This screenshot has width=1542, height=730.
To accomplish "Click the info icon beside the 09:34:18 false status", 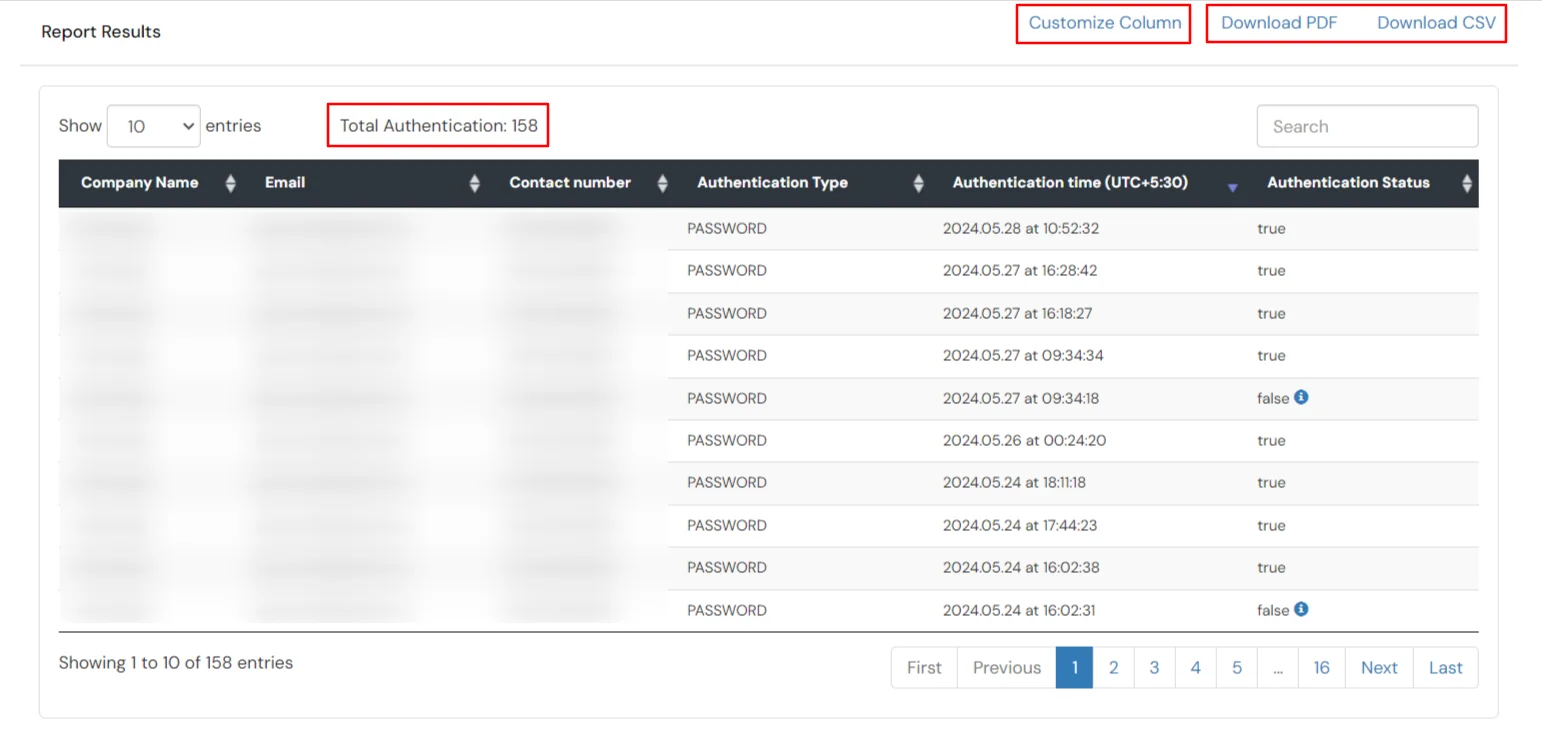I will pyautogui.click(x=1300, y=397).
